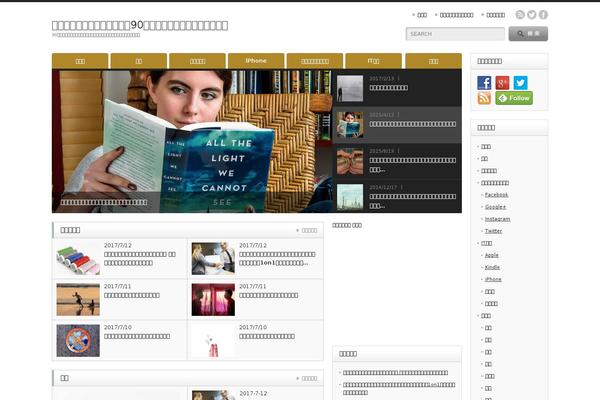Select slider item dated 2014/12/17
The height and width of the screenshot is (400, 600).
point(397,197)
